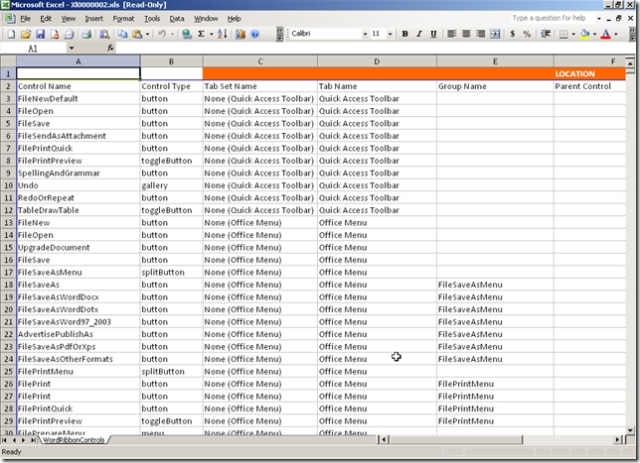Toggle Underline formatting
This screenshot has width=640, height=463.
click(x=433, y=34)
